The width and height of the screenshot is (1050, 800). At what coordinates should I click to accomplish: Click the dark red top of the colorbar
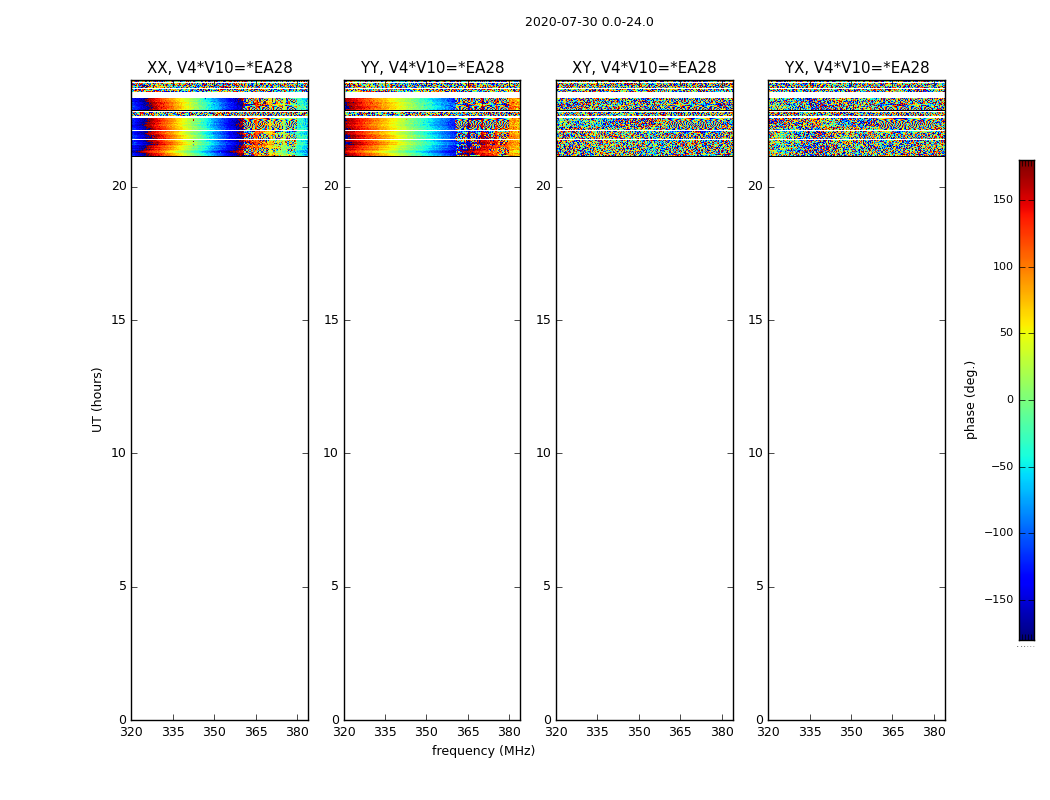[1026, 166]
